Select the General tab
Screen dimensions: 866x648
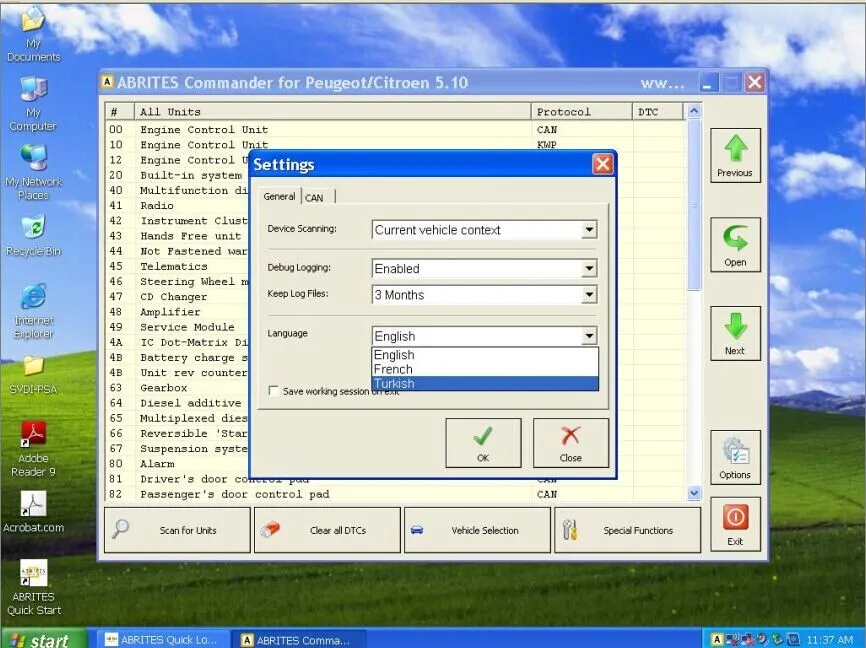pos(278,196)
